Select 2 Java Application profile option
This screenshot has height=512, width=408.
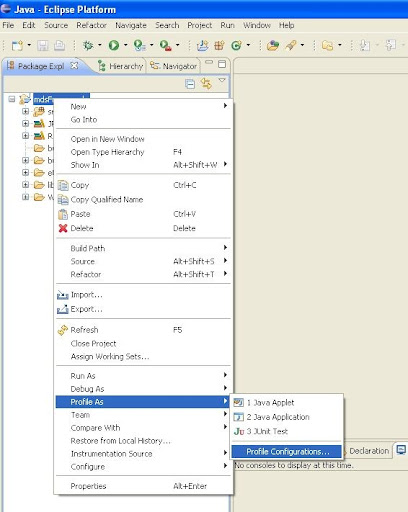[286, 417]
